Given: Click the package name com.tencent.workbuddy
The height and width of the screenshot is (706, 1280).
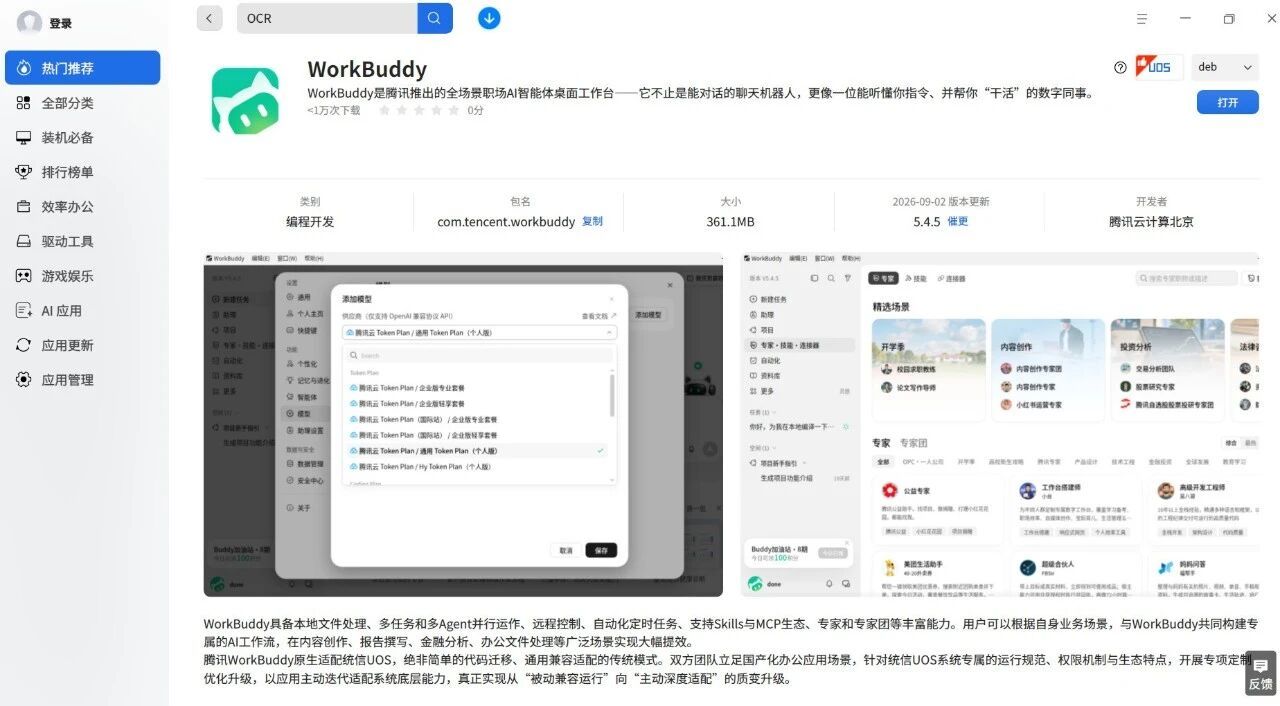Looking at the screenshot, I should point(506,222).
